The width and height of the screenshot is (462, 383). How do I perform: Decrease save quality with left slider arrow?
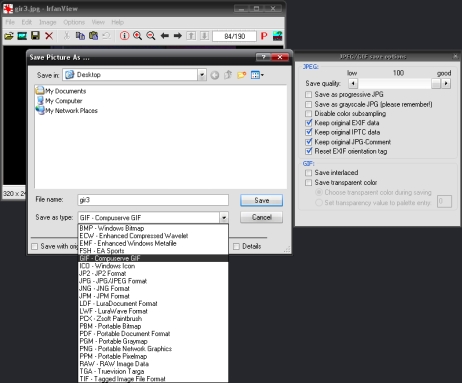pos(353,83)
